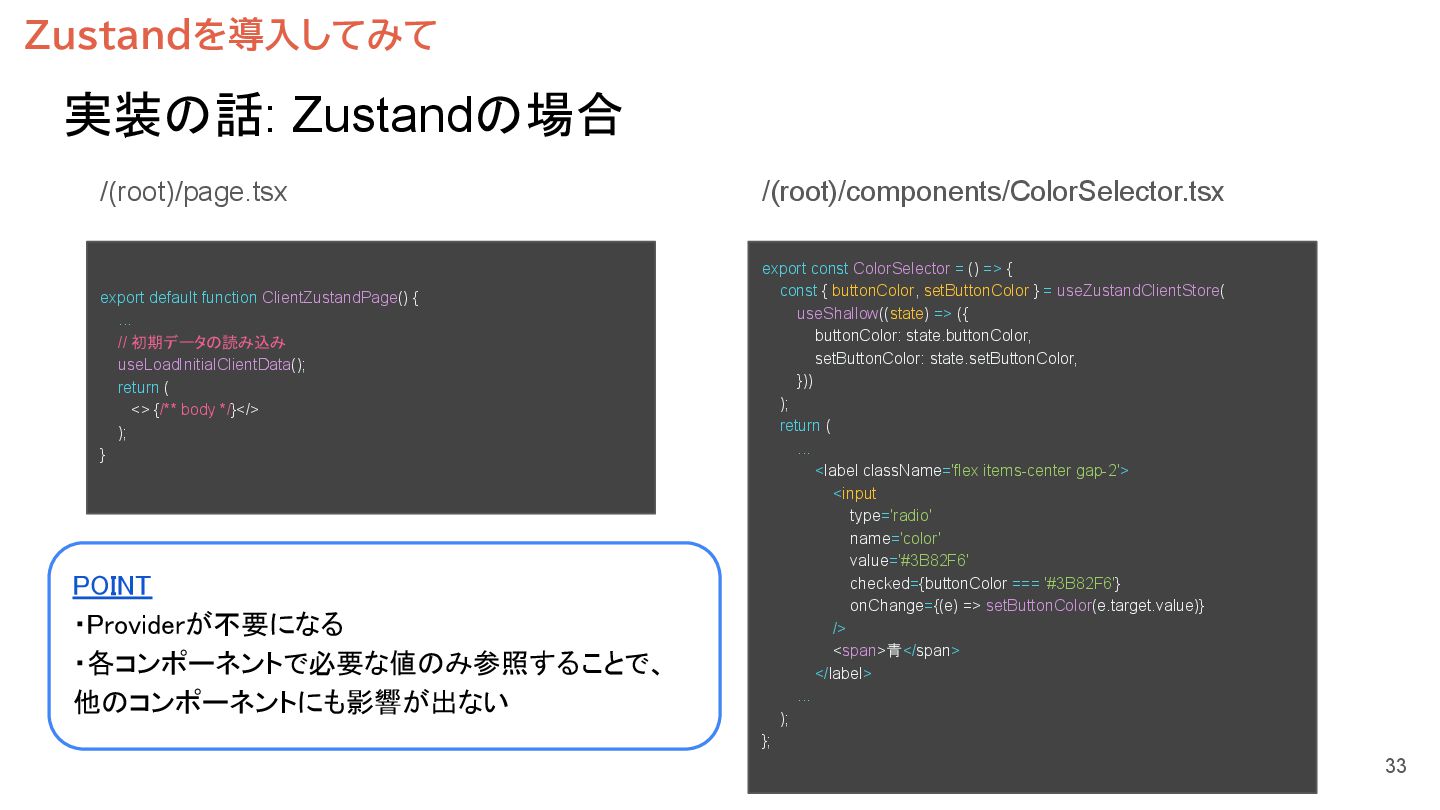Image resolution: width=1440 pixels, height=810 pixels.
Task: Click the {/** body */} JSX line
Action: coord(195,409)
